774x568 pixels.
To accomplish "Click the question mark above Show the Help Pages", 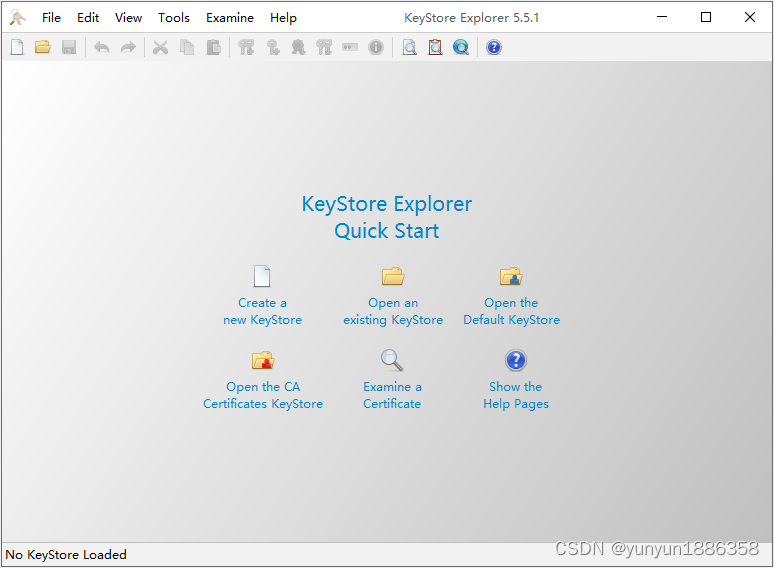I will [516, 360].
